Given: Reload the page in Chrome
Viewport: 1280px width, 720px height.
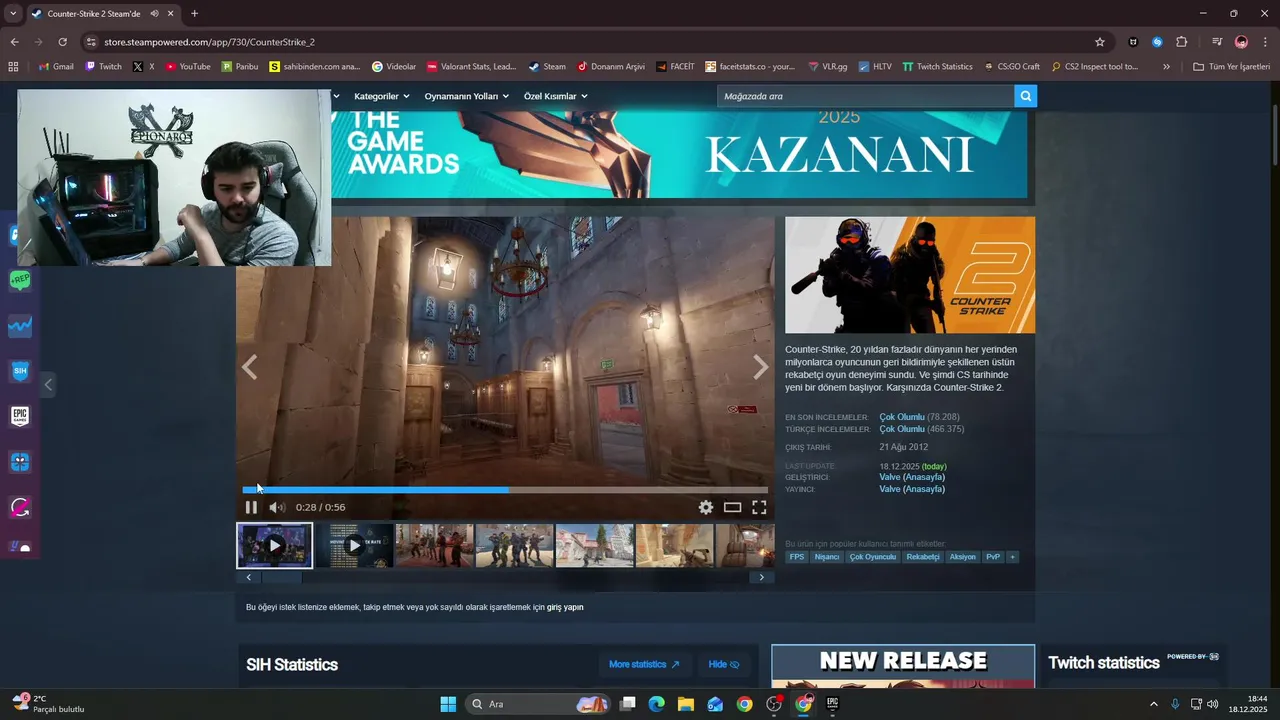Looking at the screenshot, I should [63, 42].
